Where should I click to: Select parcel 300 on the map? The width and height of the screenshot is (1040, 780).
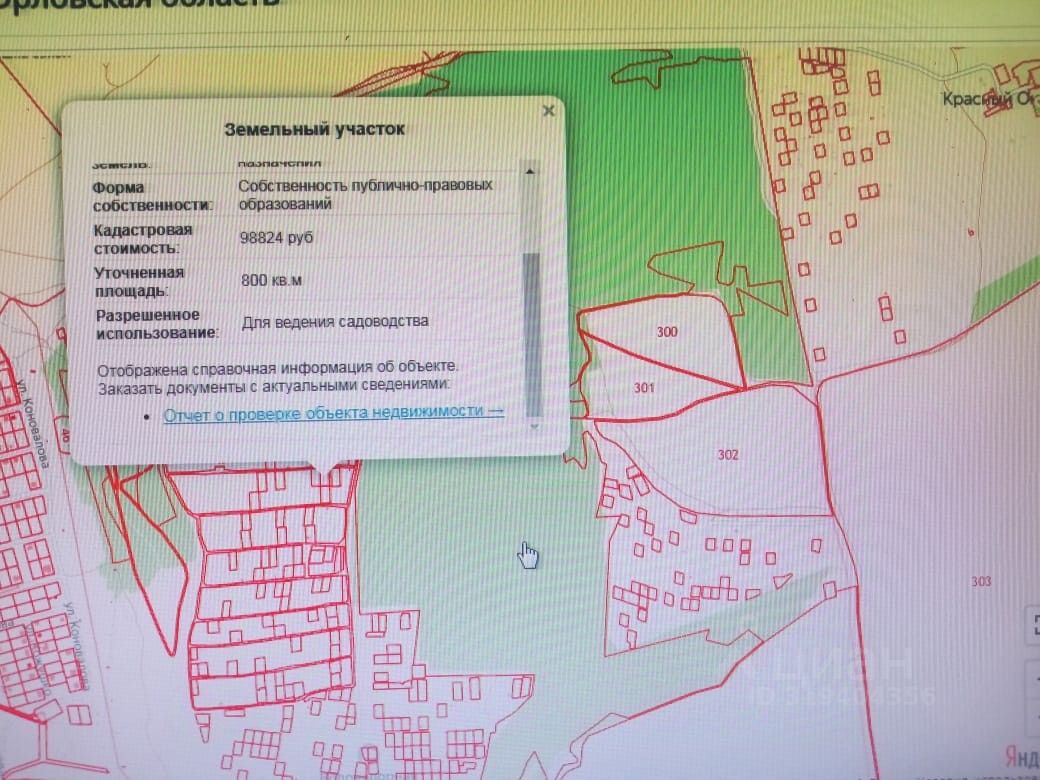[667, 332]
